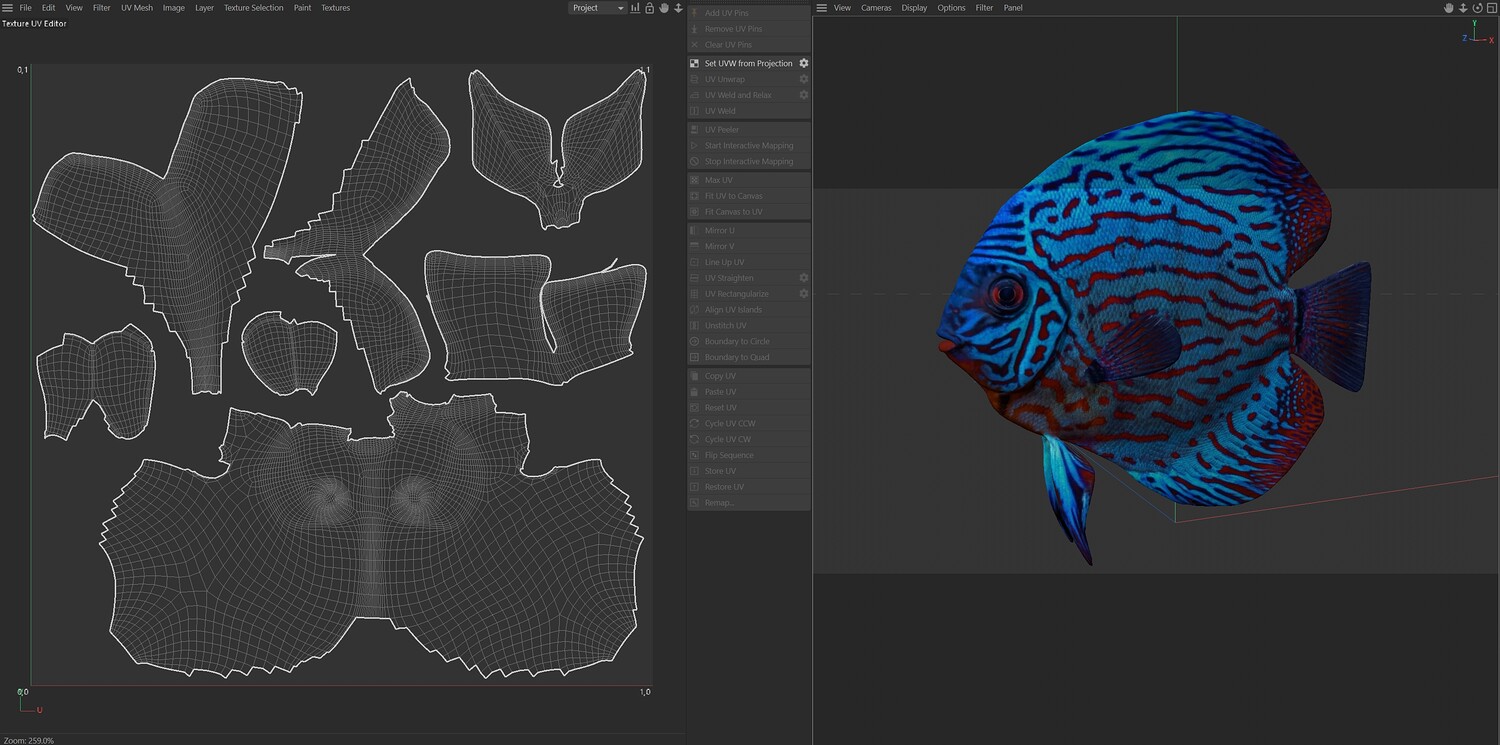Click the Line Up UV icon
This screenshot has height=745, width=1500.
(x=695, y=262)
